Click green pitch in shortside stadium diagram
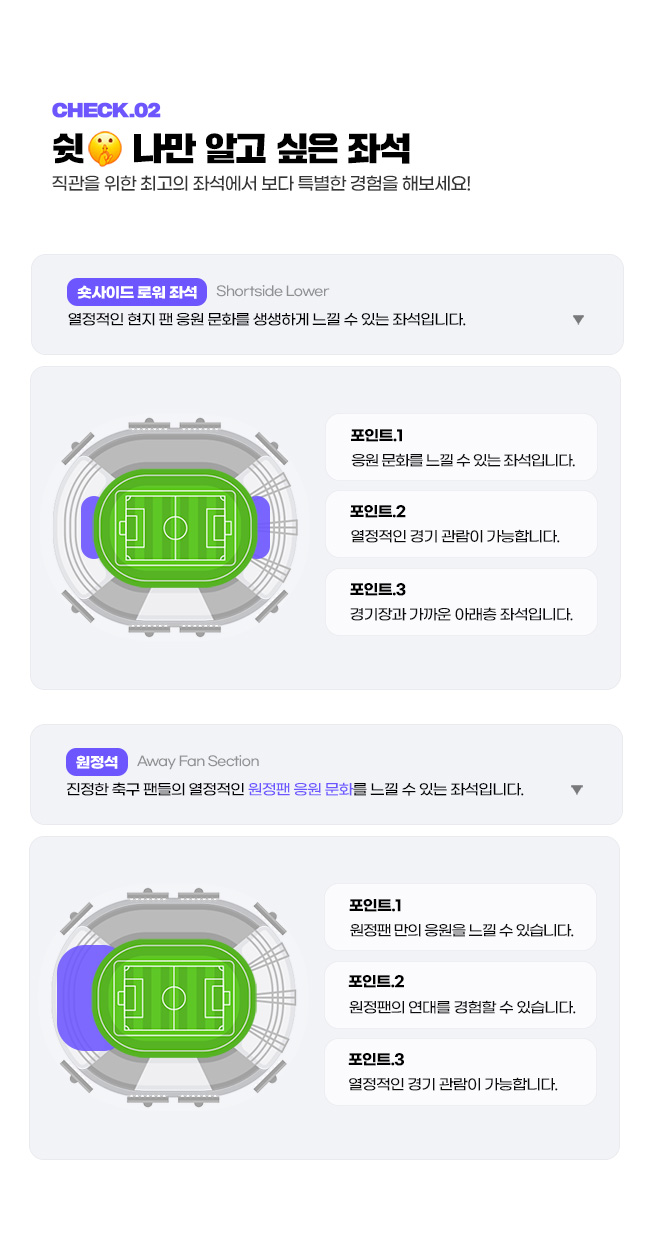 click(175, 526)
